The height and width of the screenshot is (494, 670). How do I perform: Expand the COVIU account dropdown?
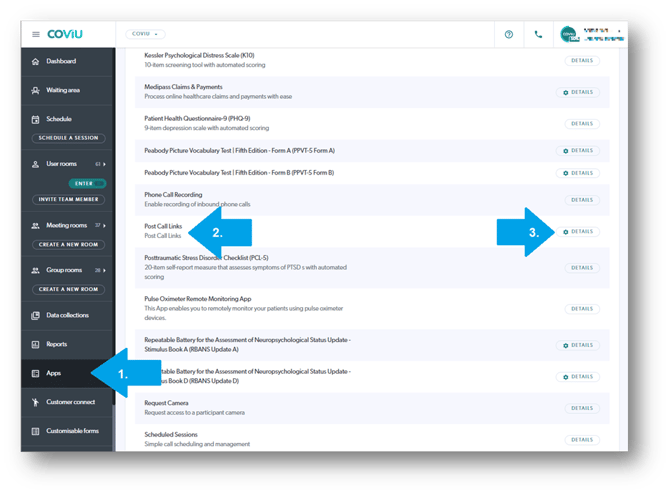pos(145,34)
